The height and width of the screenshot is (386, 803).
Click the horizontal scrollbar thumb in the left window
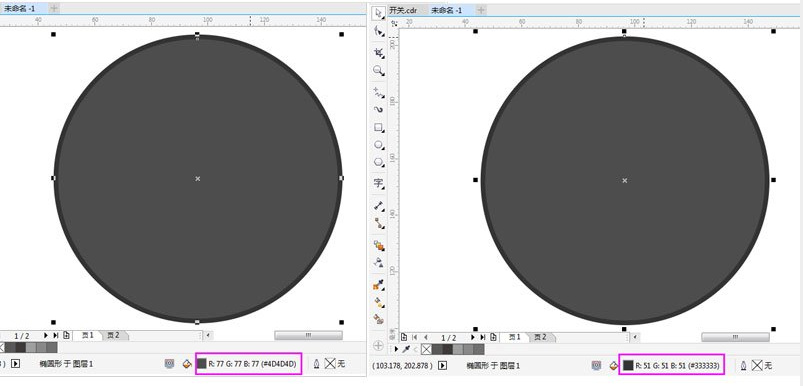(308, 335)
